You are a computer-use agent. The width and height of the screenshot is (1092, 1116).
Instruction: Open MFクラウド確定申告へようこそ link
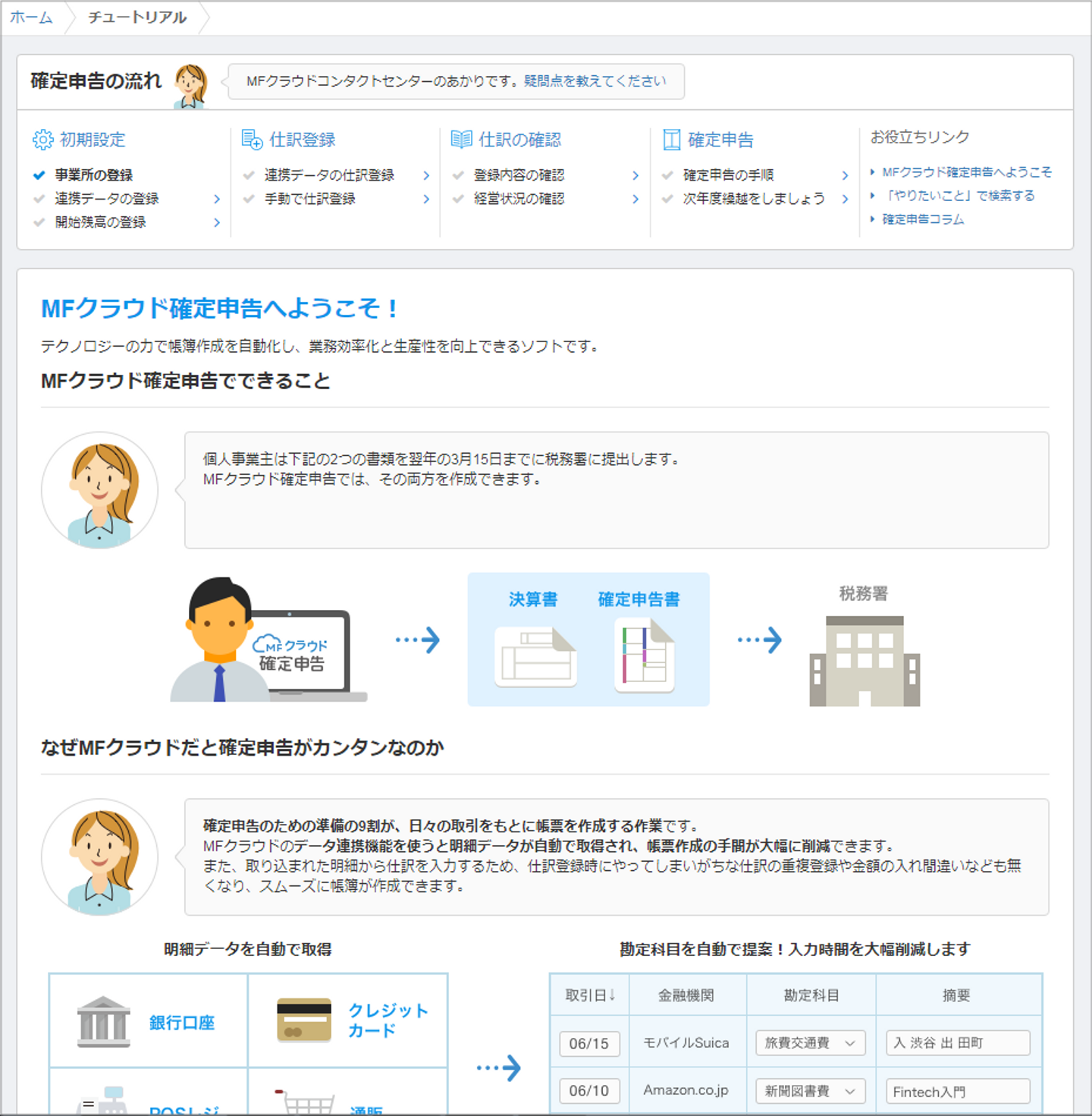pyautogui.click(x=967, y=172)
